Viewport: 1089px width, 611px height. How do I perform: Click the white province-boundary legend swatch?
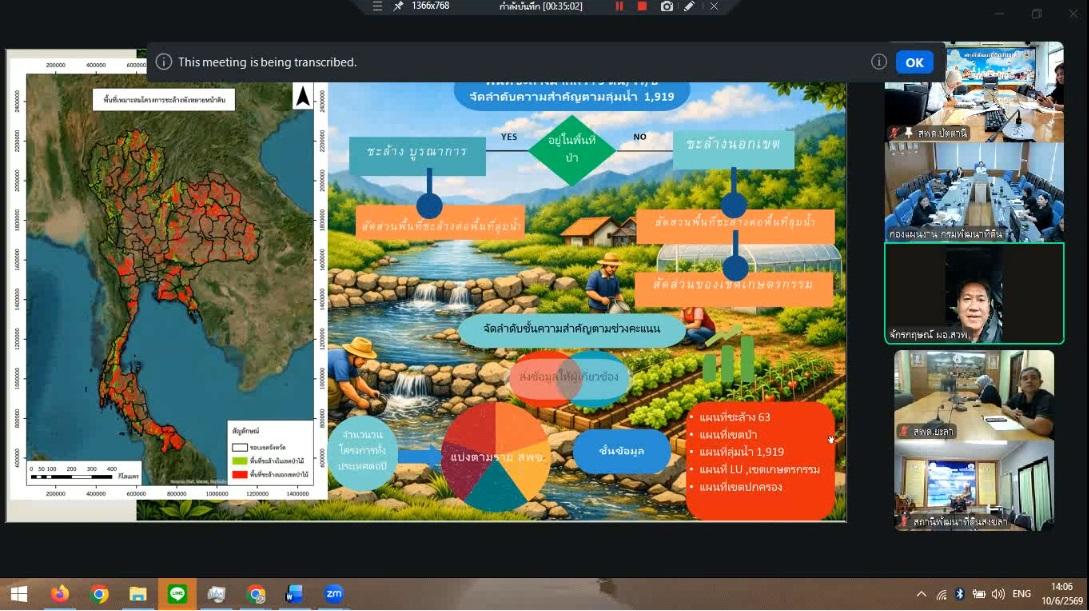[x=240, y=447]
